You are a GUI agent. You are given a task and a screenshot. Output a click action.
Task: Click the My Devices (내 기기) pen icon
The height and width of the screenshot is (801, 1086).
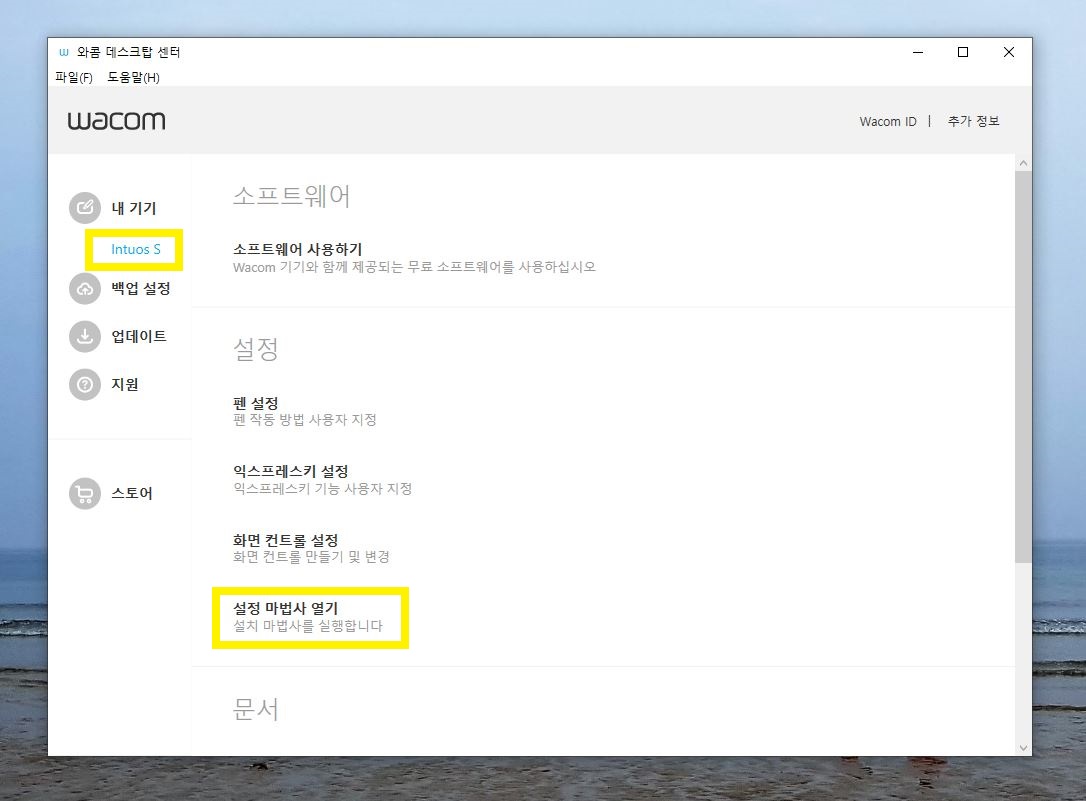(x=84, y=208)
